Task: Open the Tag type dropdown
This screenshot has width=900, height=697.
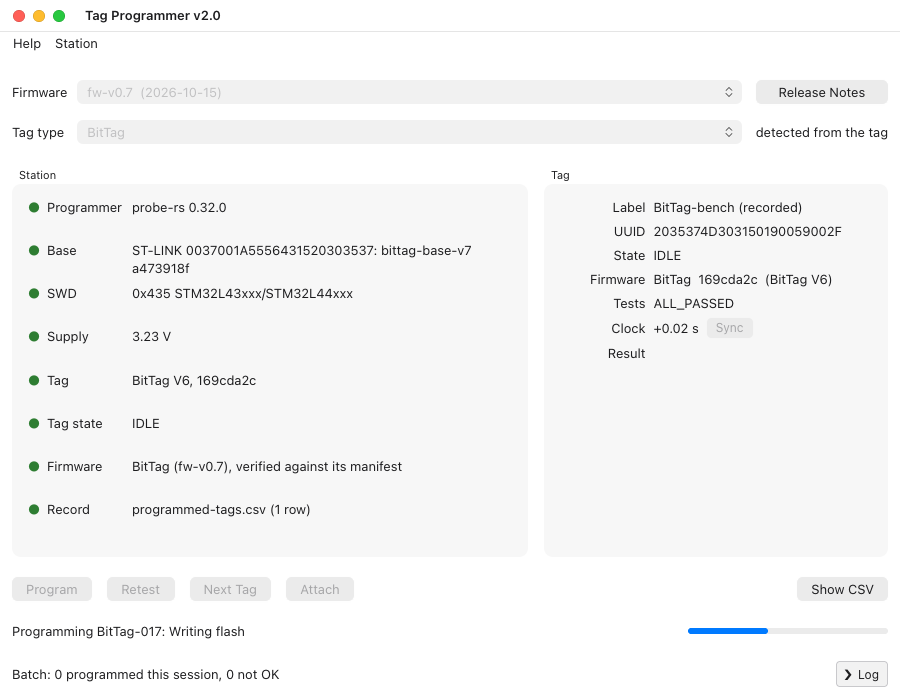Action: [409, 133]
